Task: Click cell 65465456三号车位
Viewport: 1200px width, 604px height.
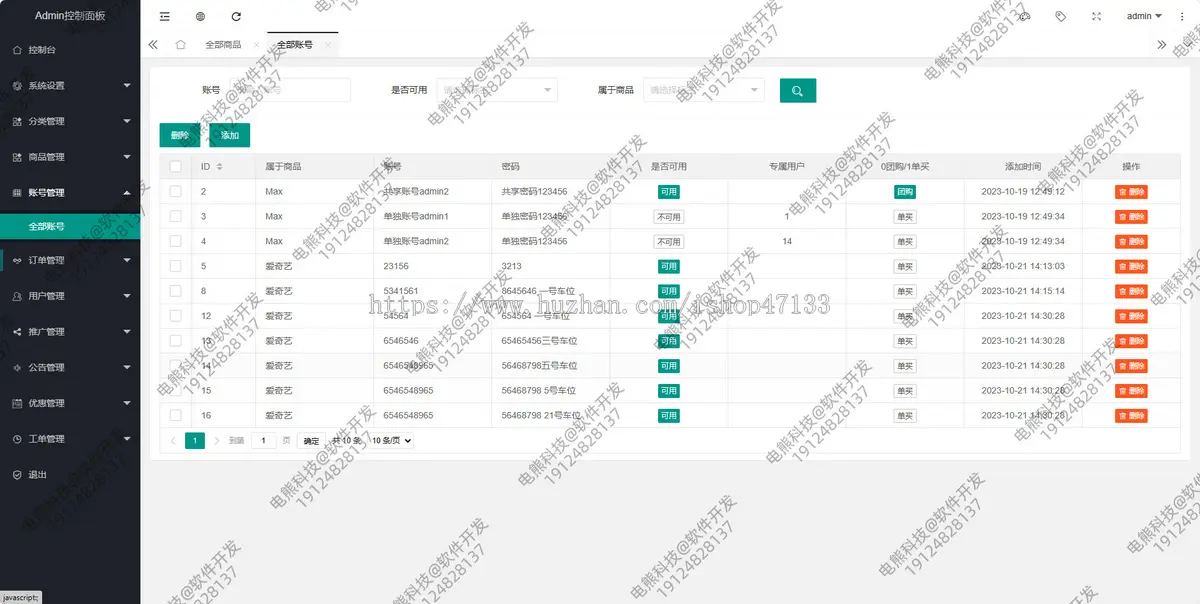Action: [x=540, y=341]
